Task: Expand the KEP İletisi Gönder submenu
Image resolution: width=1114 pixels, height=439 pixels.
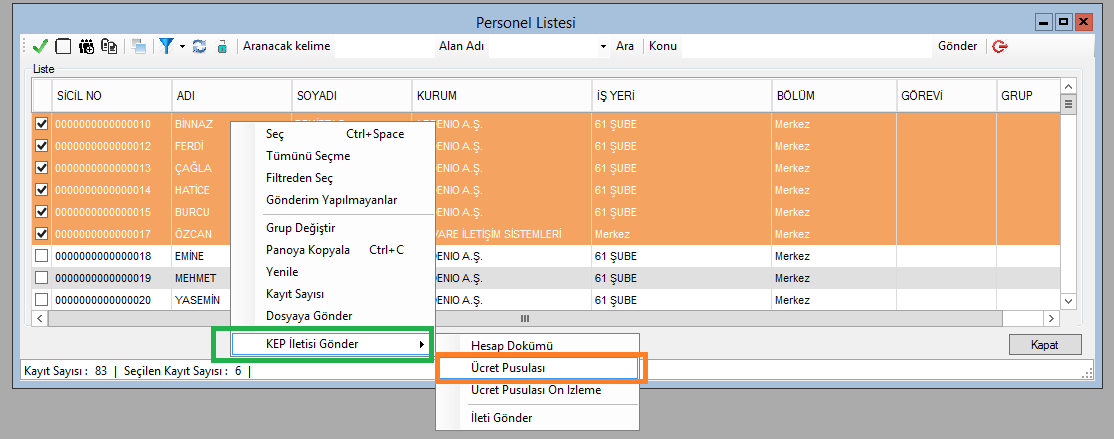Action: pos(326,344)
